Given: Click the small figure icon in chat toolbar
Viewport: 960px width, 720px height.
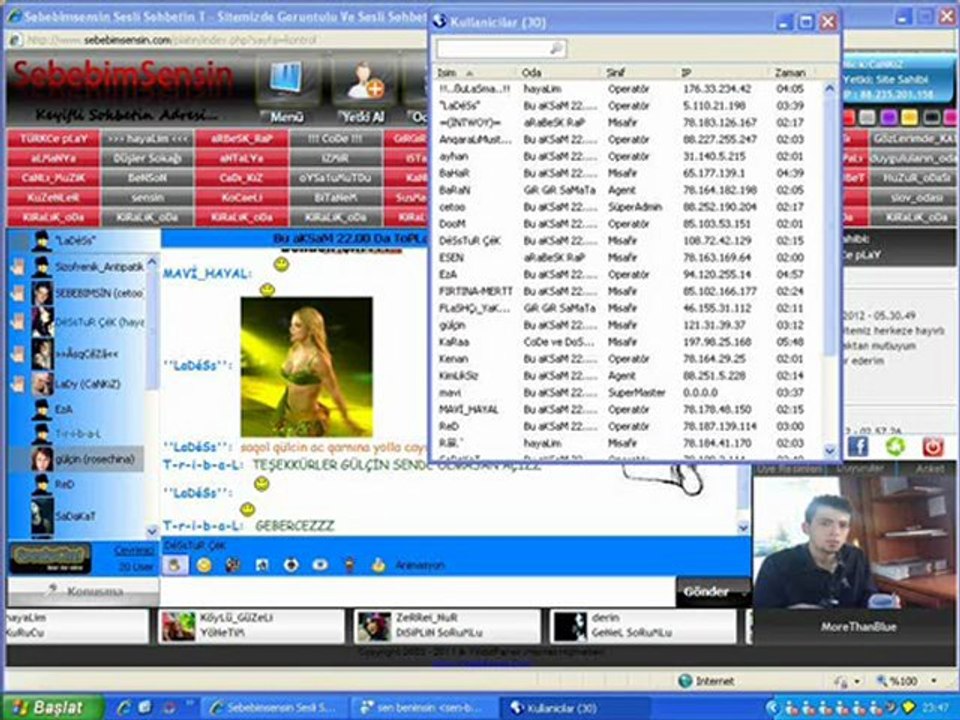Looking at the screenshot, I should pyautogui.click(x=349, y=565).
